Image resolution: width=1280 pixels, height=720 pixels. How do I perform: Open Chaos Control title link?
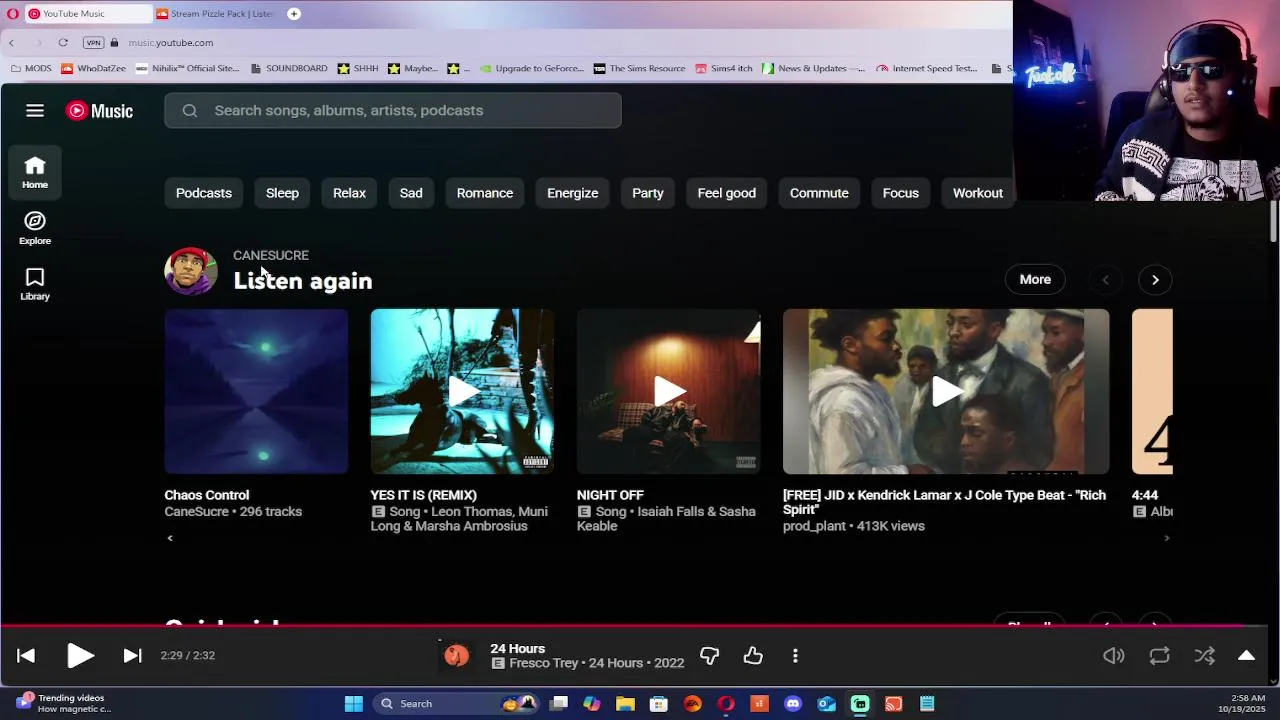click(207, 495)
